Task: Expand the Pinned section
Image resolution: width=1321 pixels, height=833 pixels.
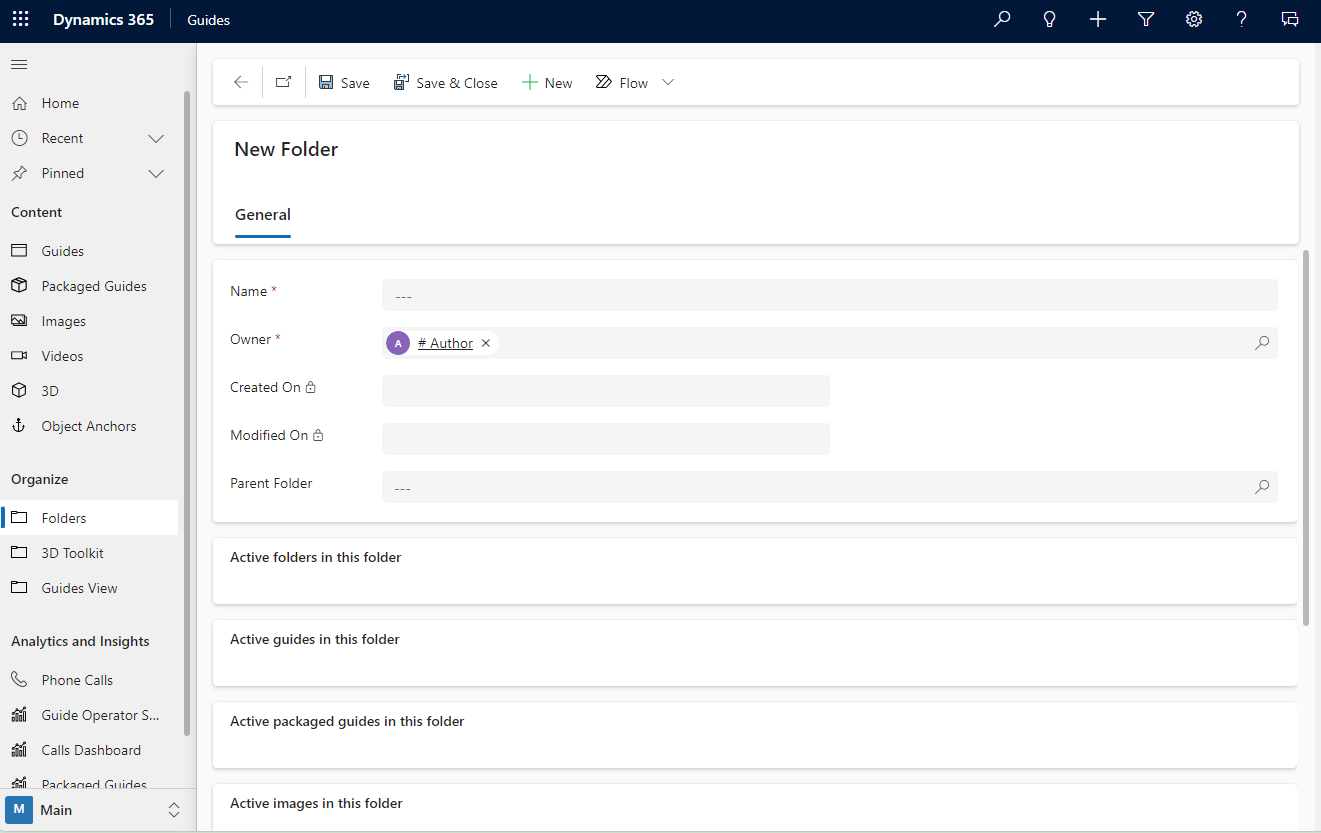Action: 156,173
